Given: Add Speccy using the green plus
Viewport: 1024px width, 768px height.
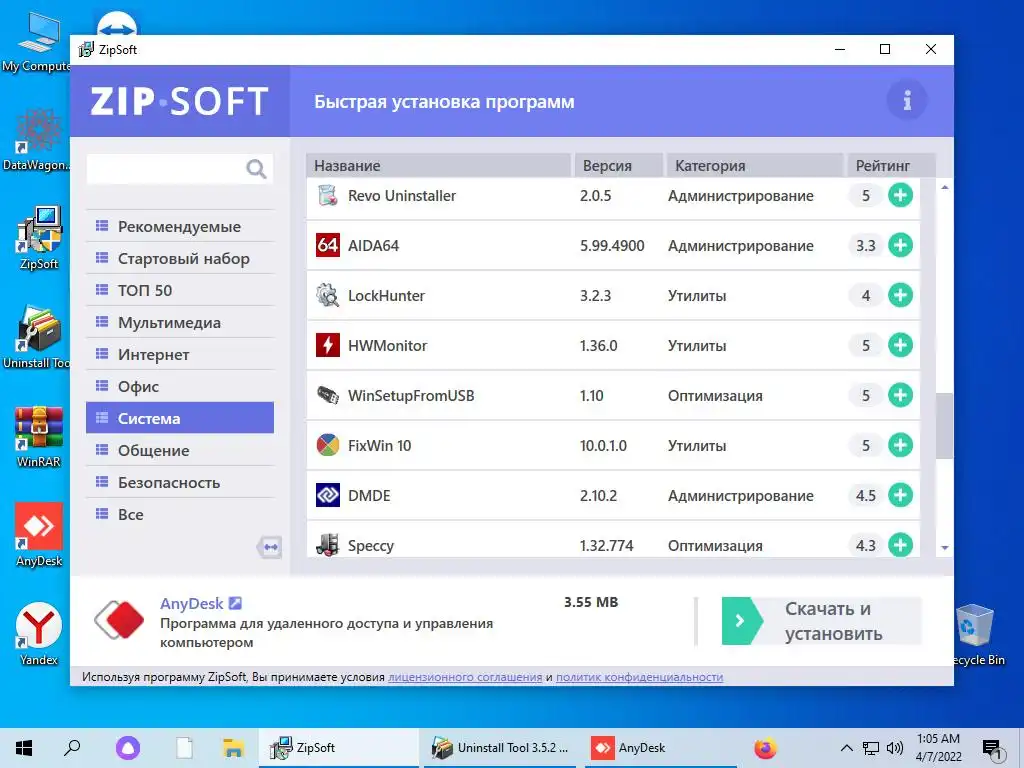Looking at the screenshot, I should pos(900,545).
